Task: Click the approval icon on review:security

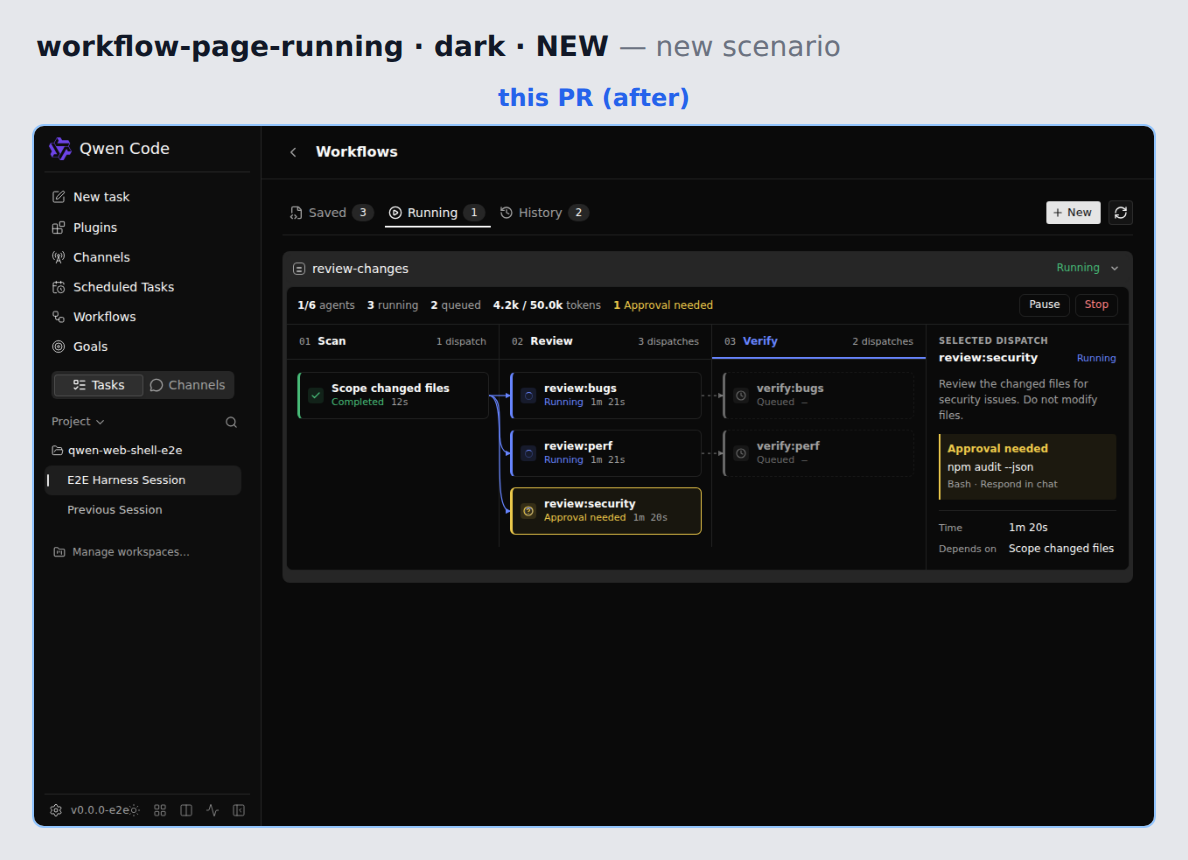Action: (x=529, y=511)
